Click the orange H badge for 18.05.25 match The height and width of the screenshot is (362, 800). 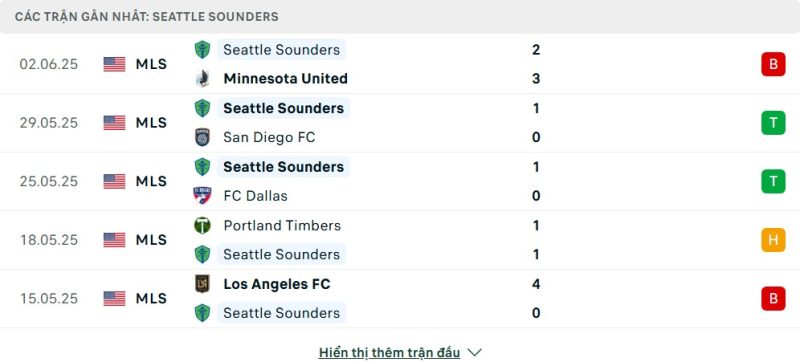click(x=773, y=240)
